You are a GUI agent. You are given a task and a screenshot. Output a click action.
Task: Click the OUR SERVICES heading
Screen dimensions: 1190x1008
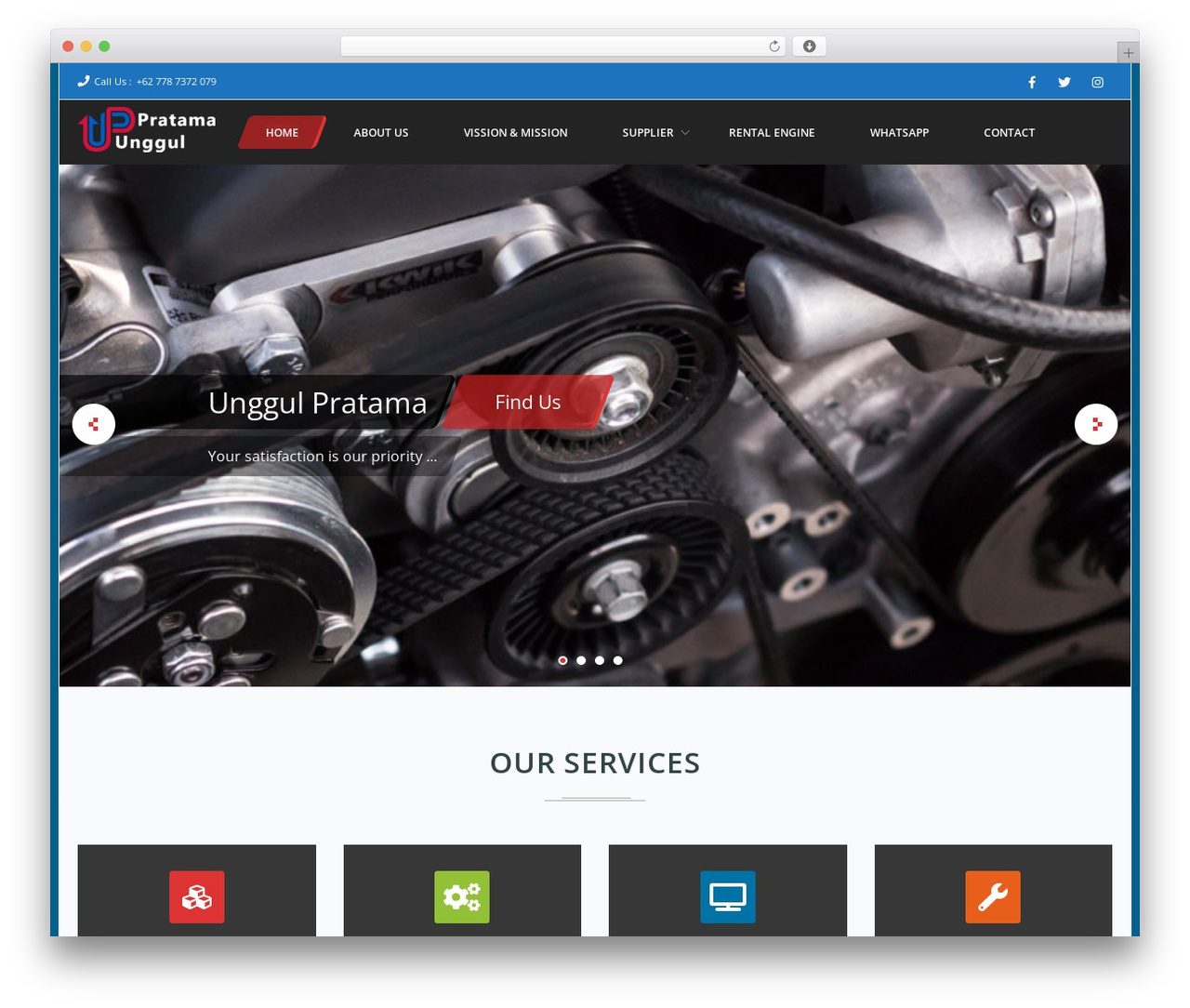595,763
